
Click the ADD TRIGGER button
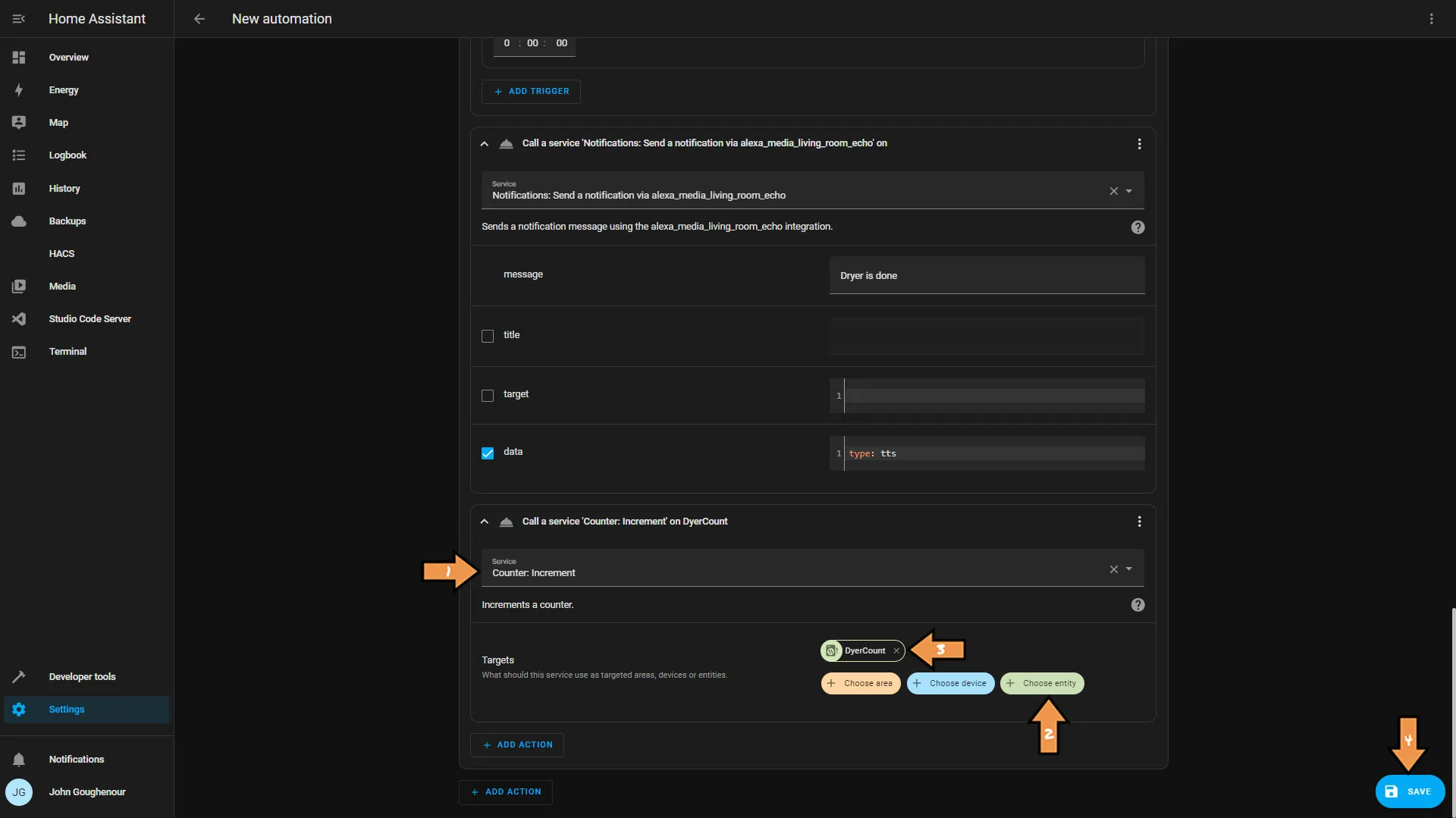(x=531, y=92)
